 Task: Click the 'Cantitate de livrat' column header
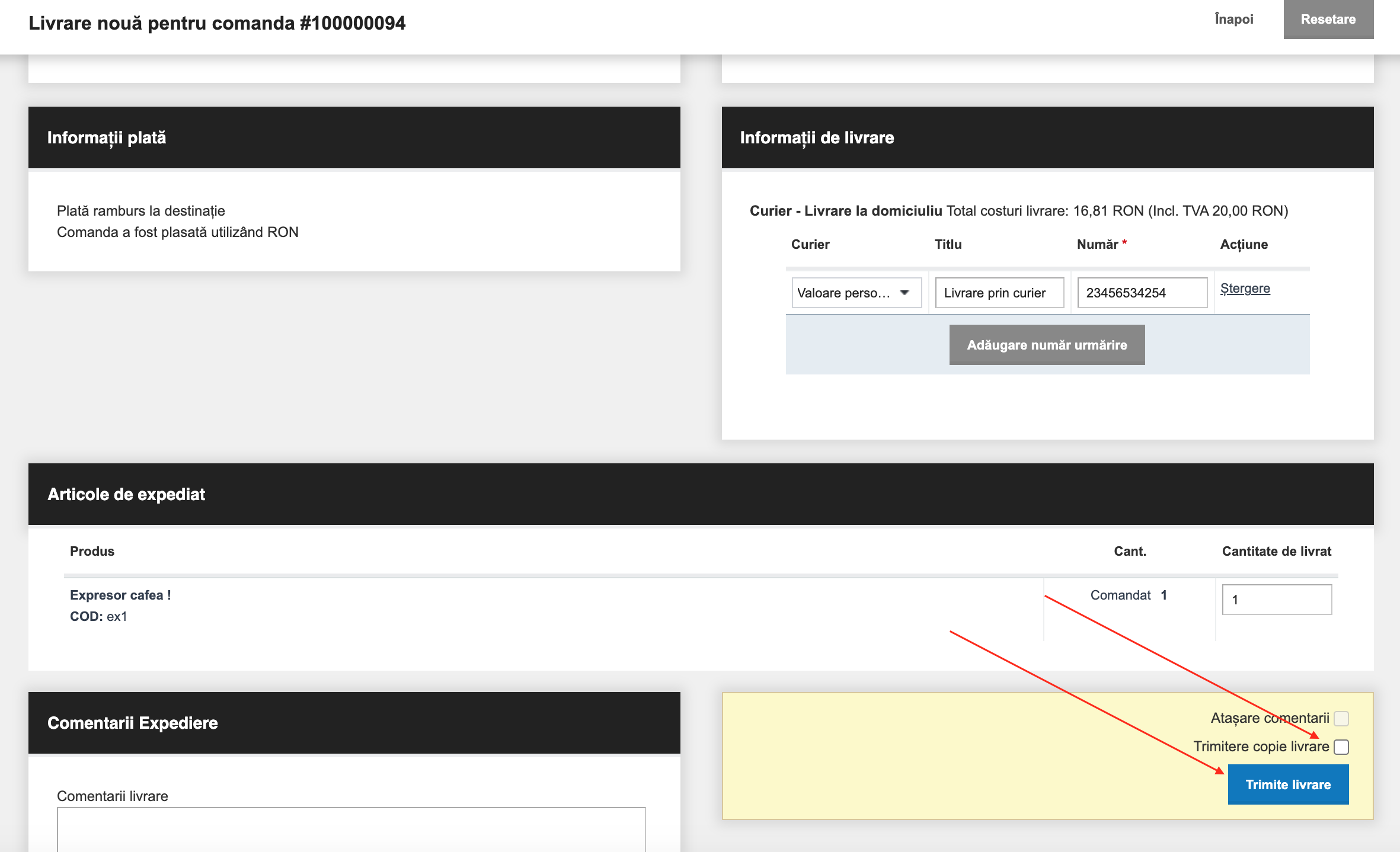1277,551
